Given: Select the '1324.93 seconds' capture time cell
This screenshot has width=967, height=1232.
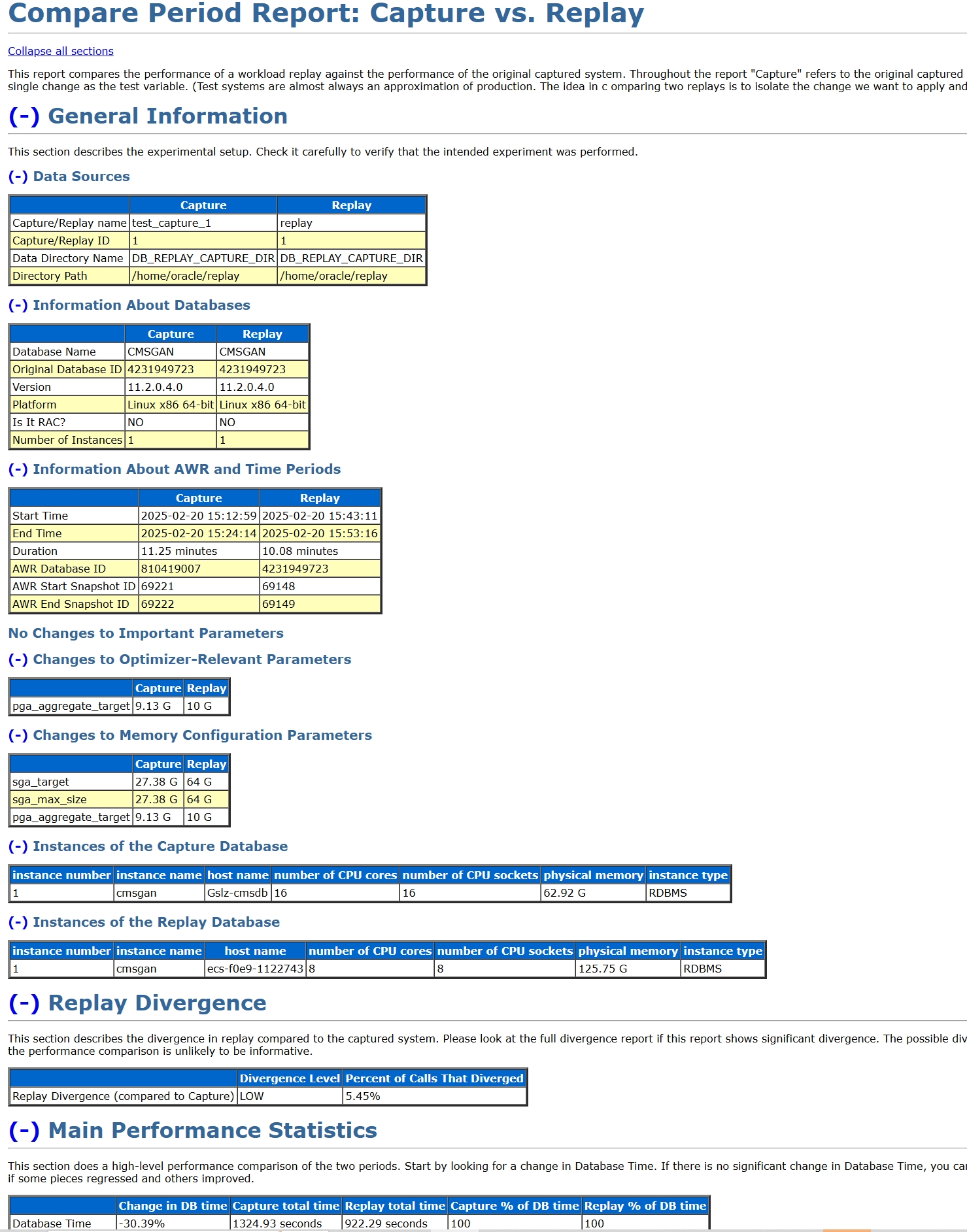Looking at the screenshot, I should click(286, 1224).
